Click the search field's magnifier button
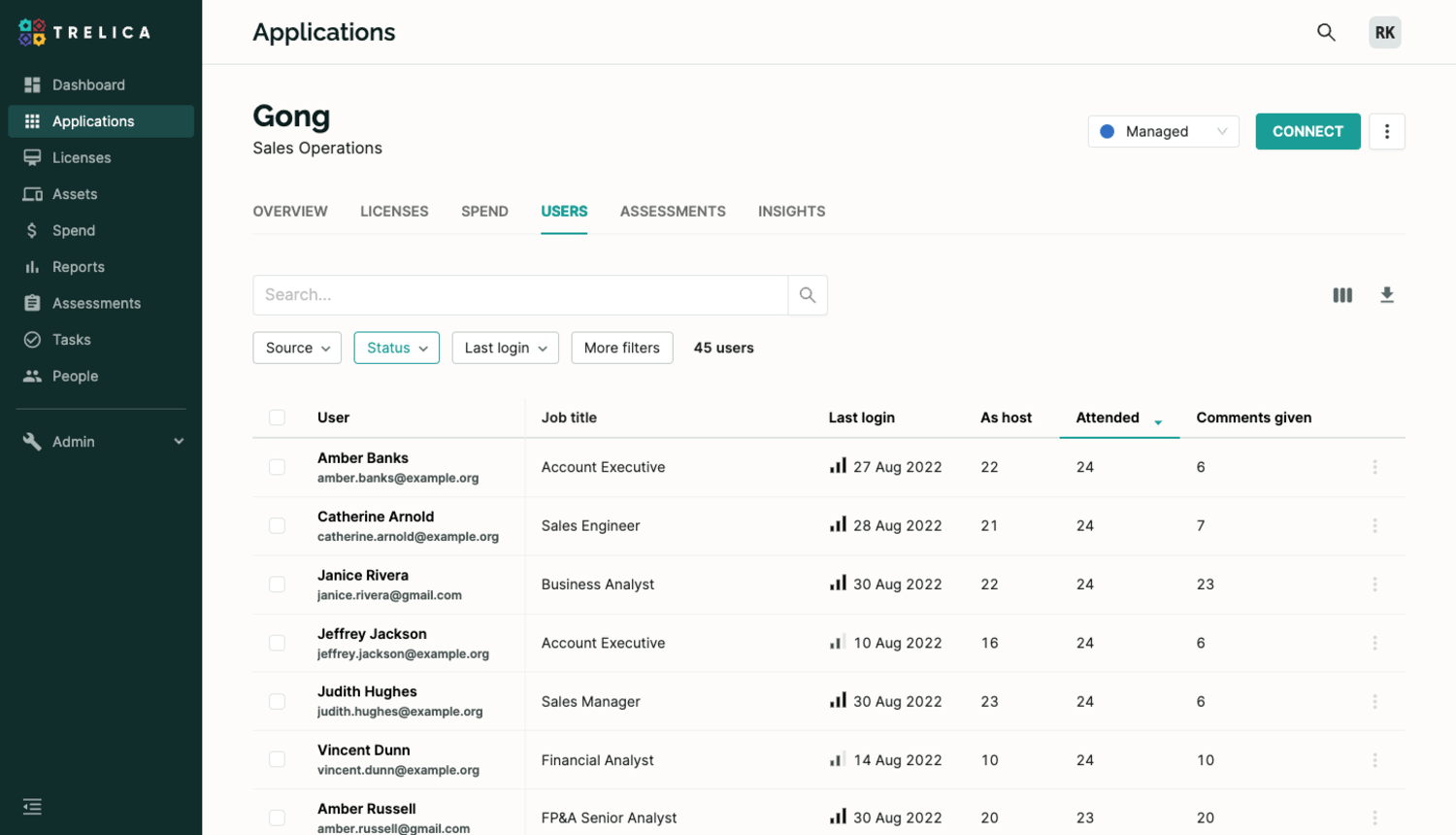This screenshot has height=835, width=1456. pos(808,295)
